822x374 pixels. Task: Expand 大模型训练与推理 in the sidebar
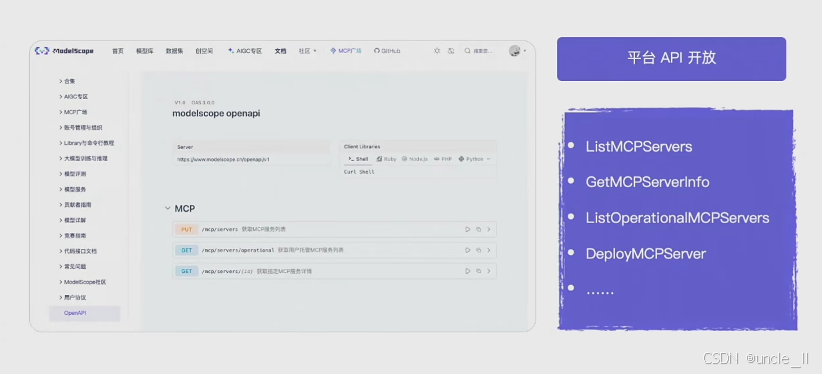click(83, 158)
